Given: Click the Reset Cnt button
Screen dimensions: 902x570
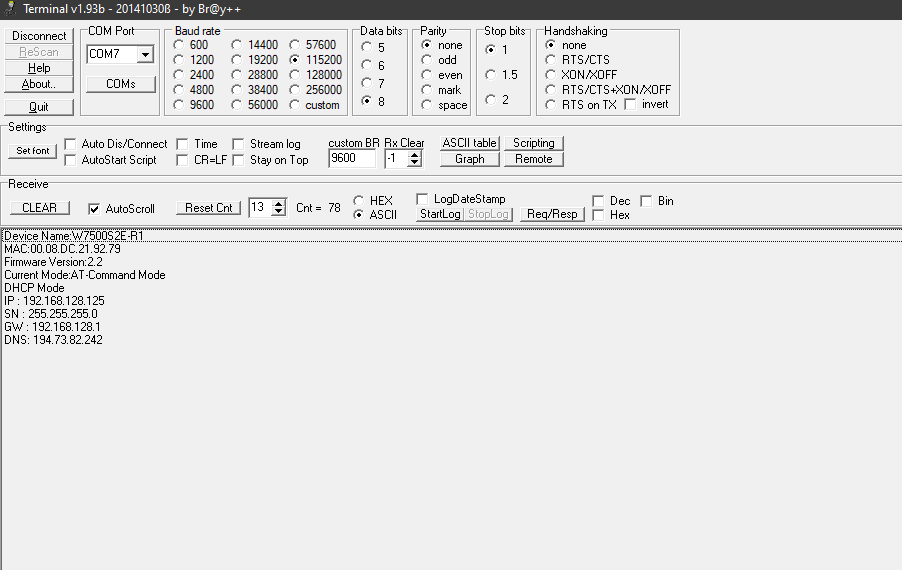Looking at the screenshot, I should tap(208, 208).
